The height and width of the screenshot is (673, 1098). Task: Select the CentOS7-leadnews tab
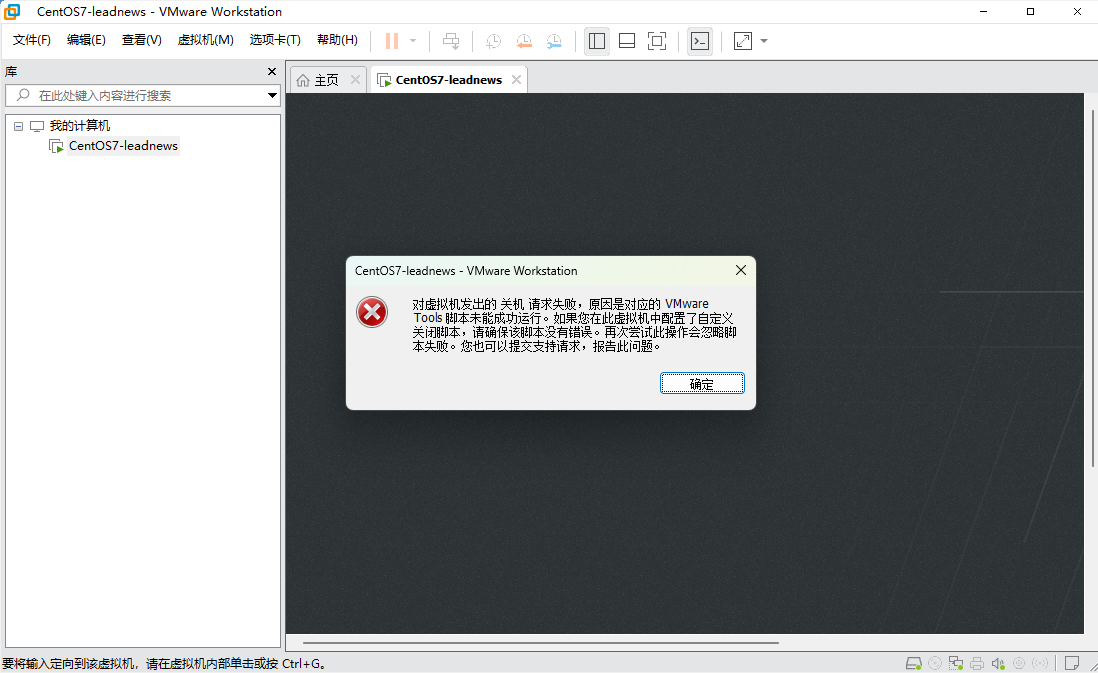449,80
